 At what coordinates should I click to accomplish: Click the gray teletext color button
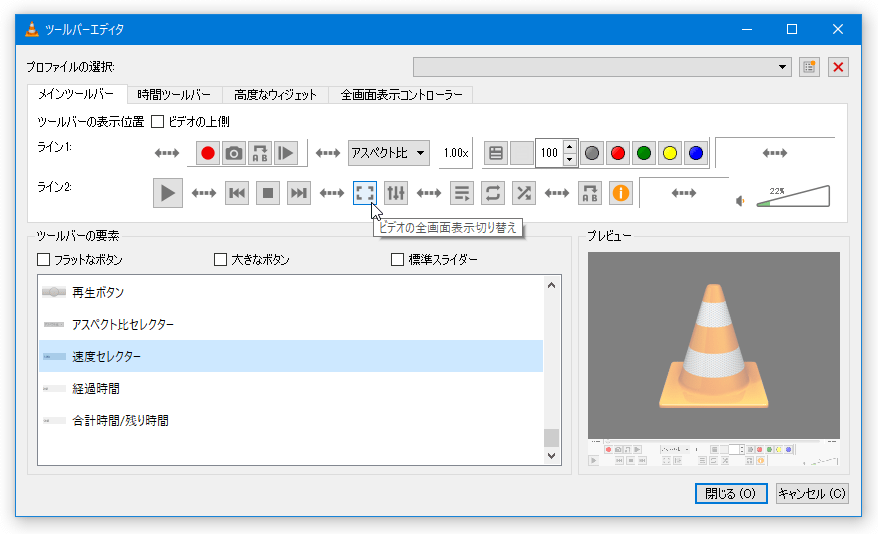point(592,153)
